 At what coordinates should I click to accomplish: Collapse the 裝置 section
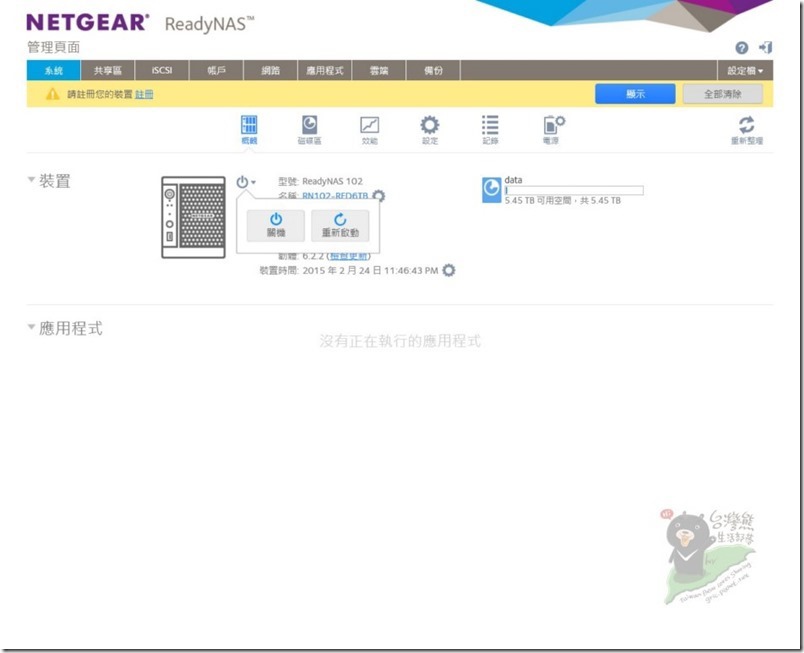[x=31, y=179]
